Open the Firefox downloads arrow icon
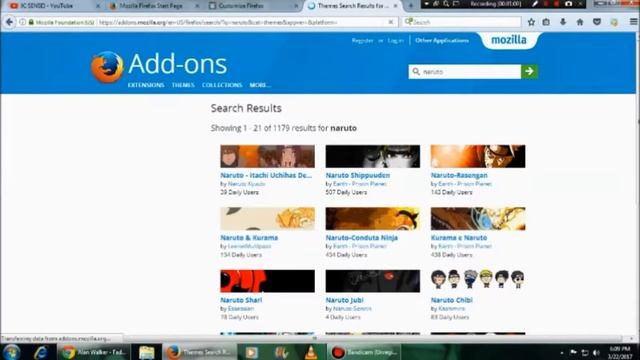Viewport: 640px width, 360px height. point(563,22)
